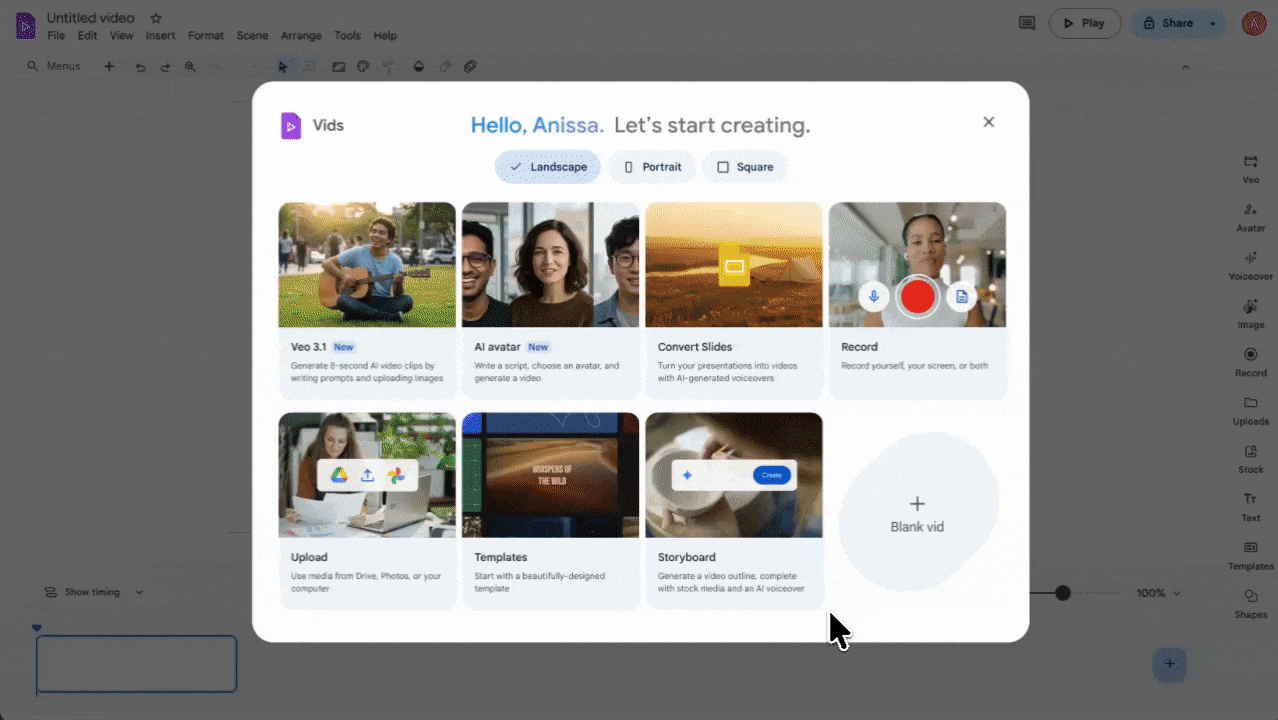Open the Uploads panel from the sidebar

1250,411
